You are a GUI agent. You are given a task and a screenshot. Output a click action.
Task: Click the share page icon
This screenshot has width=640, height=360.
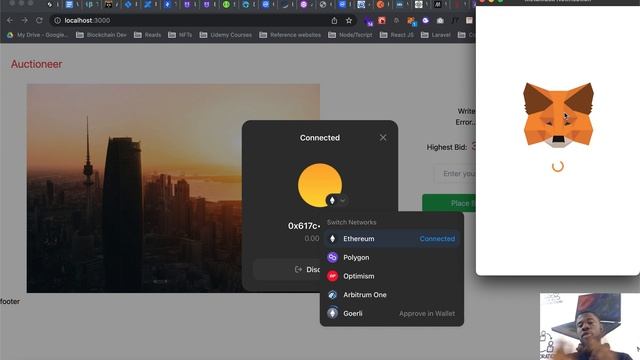(334, 20)
